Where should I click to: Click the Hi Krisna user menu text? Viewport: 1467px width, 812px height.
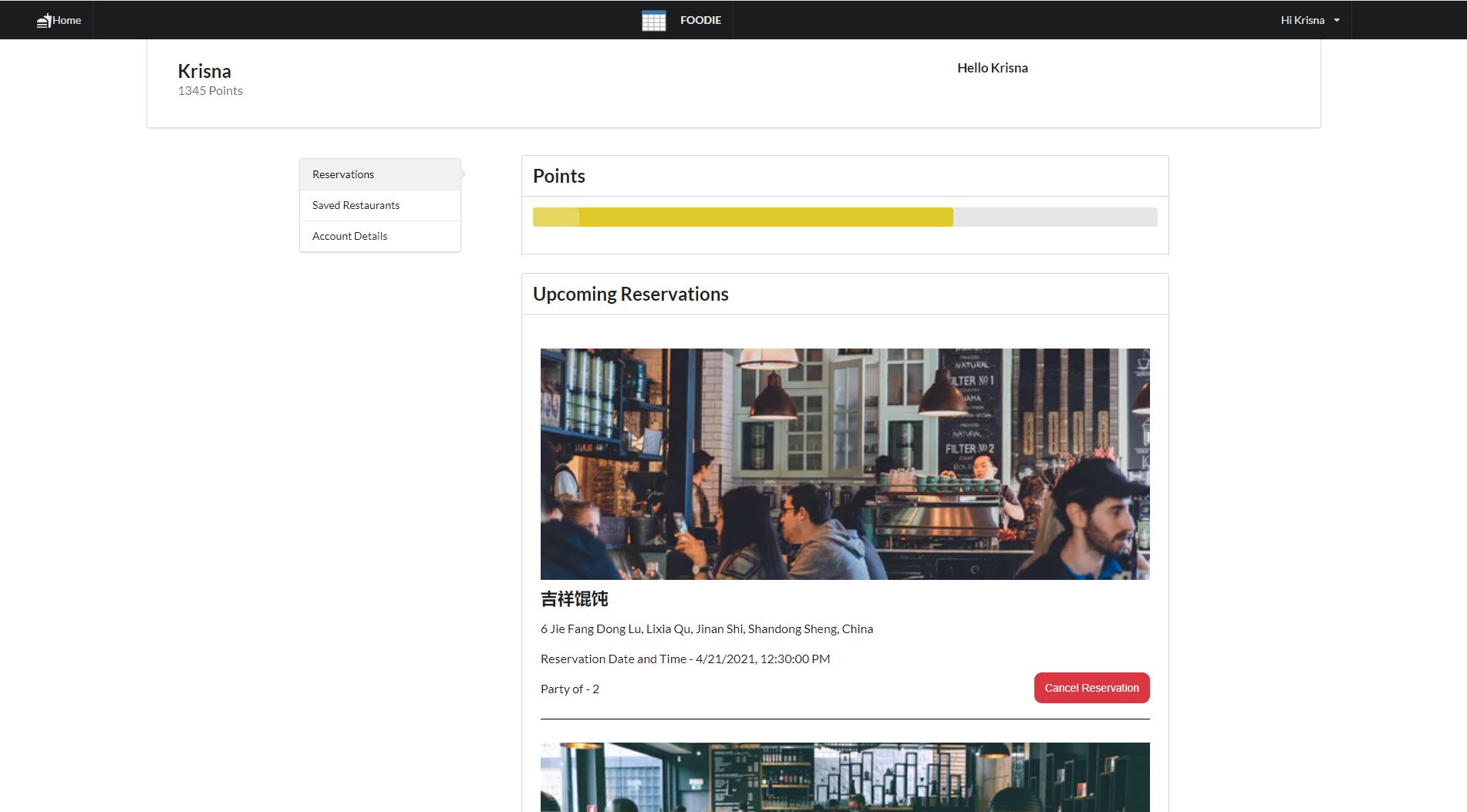(1302, 21)
